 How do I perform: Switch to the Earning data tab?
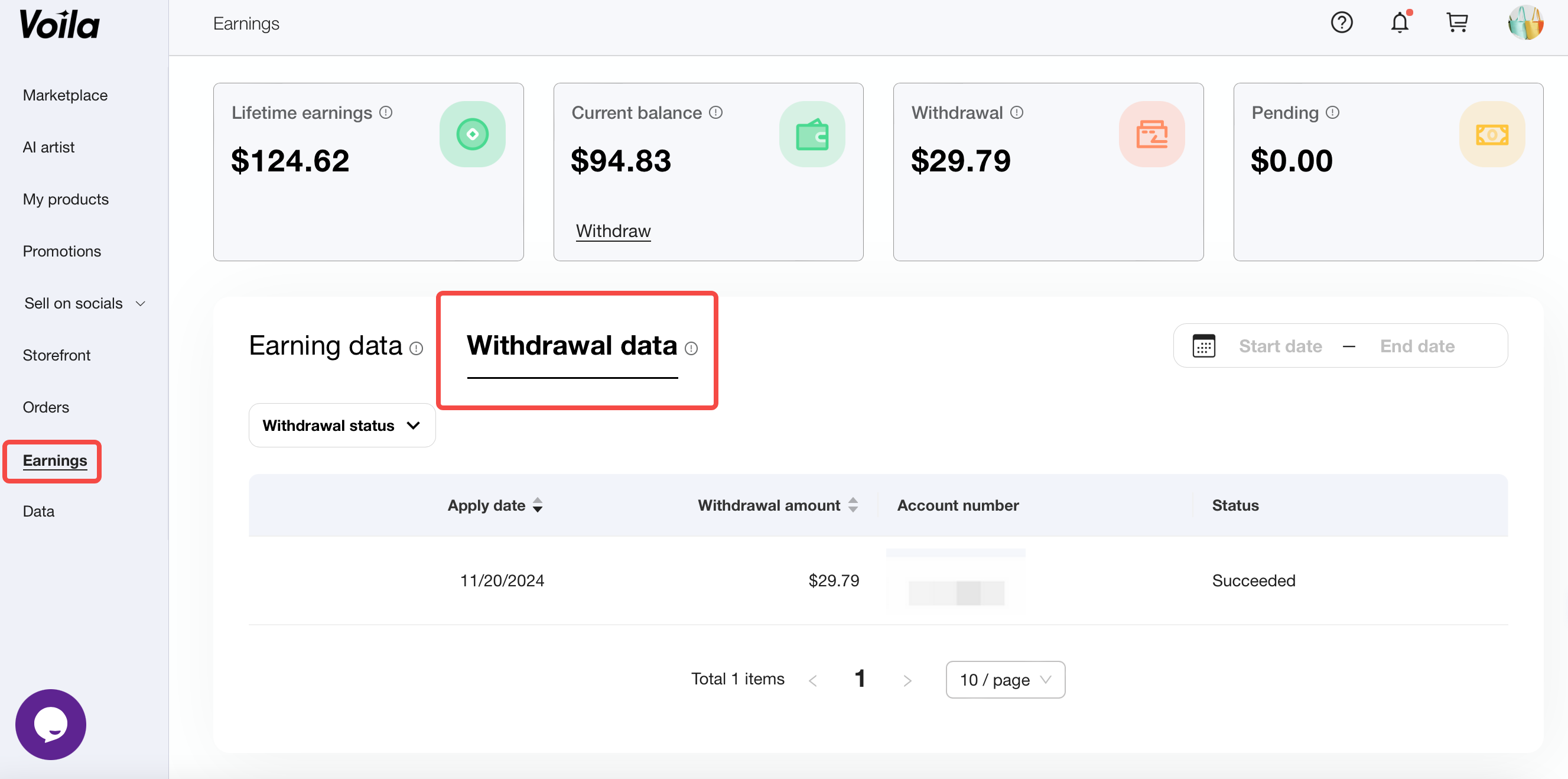click(x=326, y=345)
